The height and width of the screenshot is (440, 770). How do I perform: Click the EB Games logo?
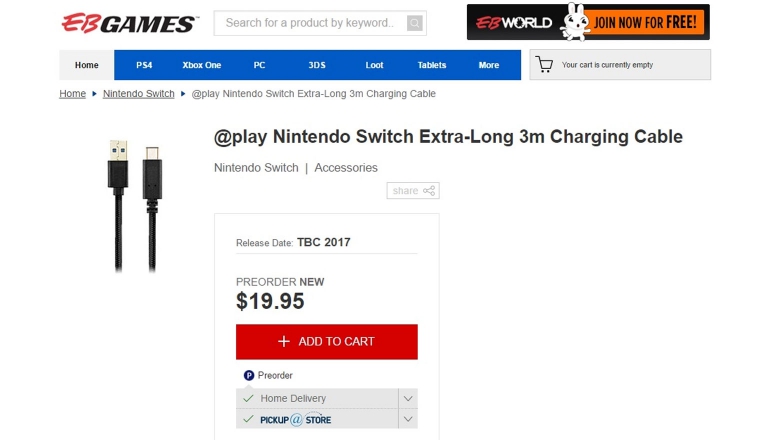tap(128, 22)
